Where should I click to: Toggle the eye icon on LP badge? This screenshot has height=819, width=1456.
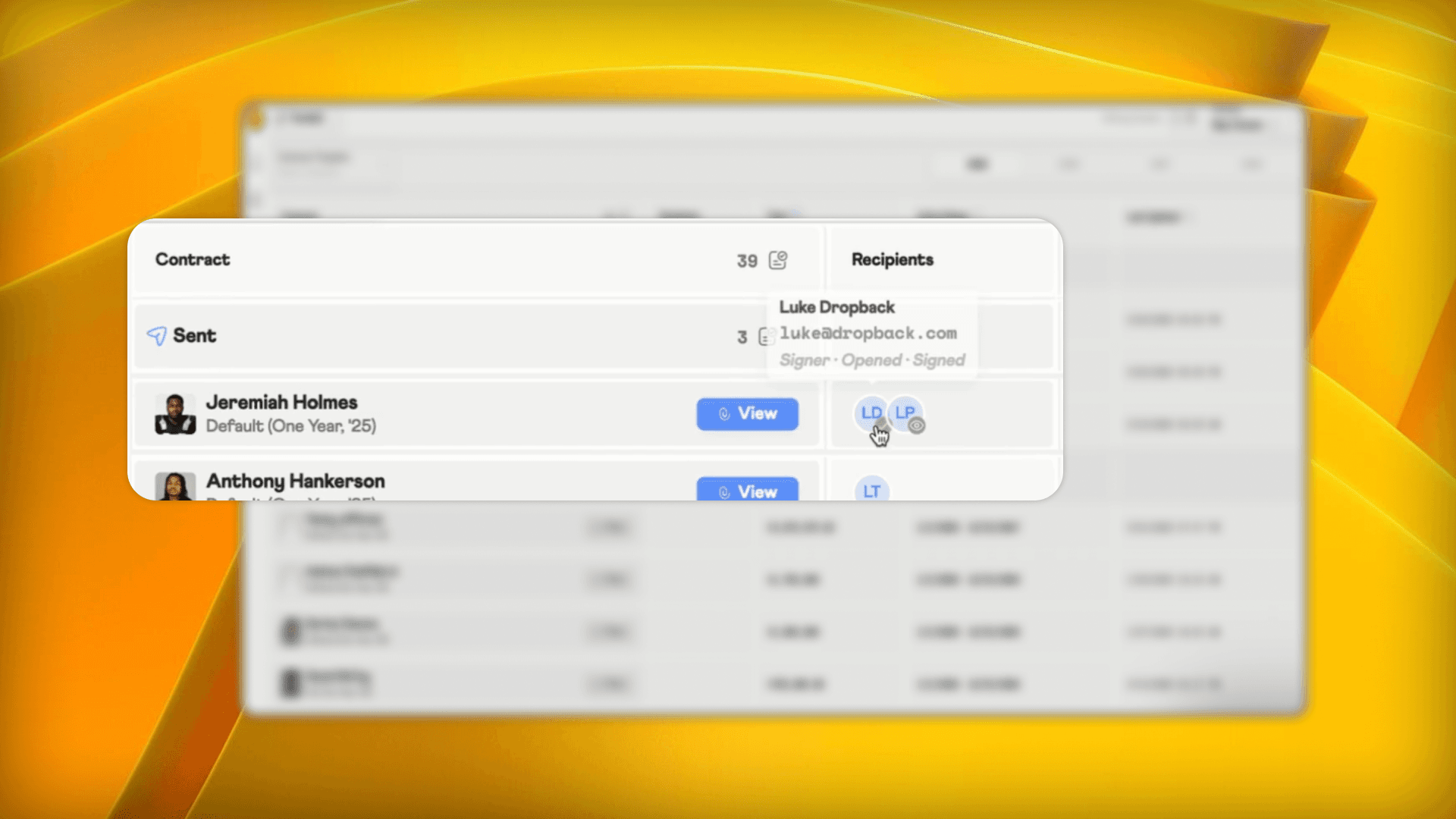pos(917,425)
